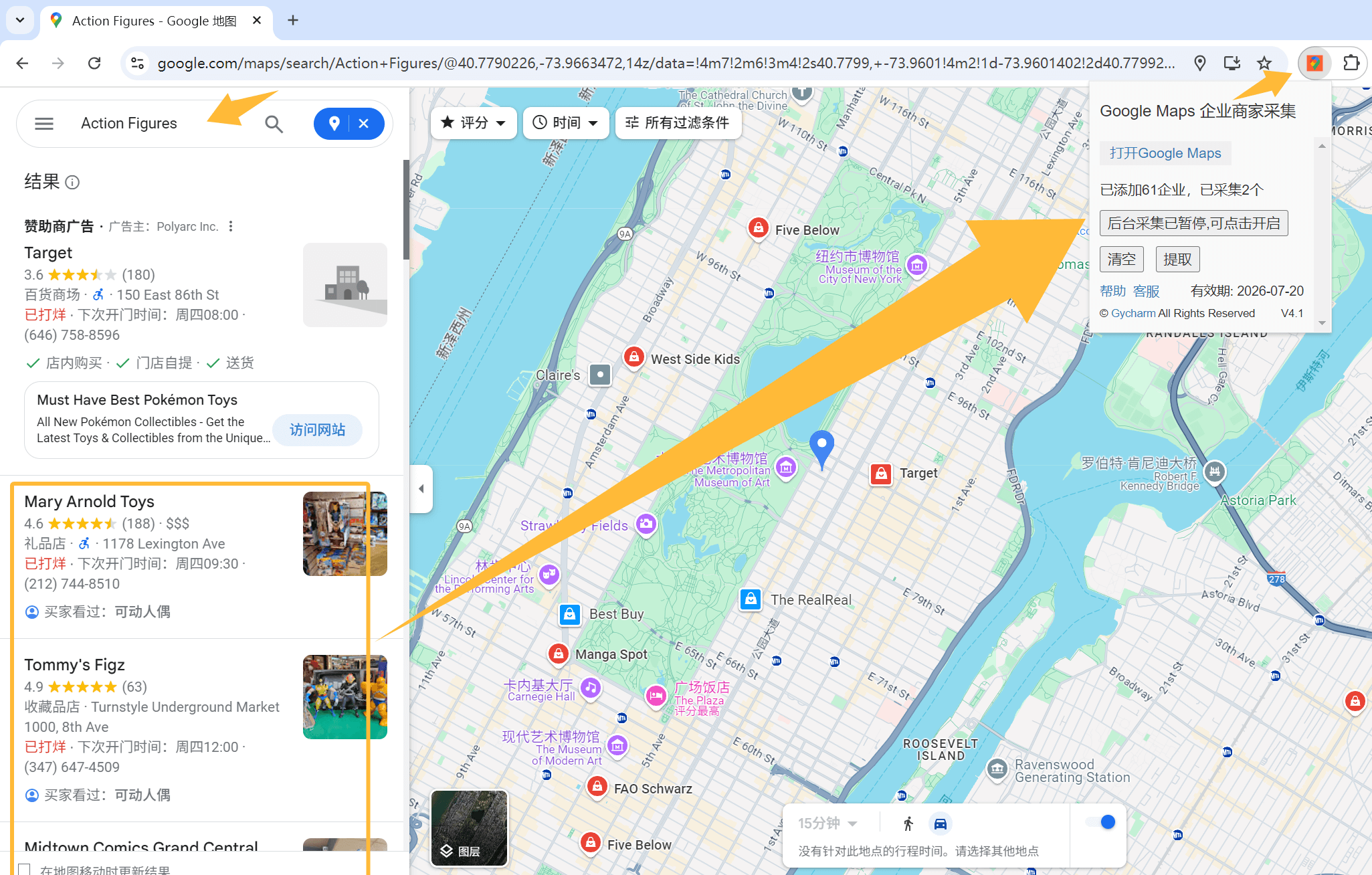Viewport: 1372px width, 875px height.
Task: Click the Strawberry Fields marker
Action: pyautogui.click(x=646, y=524)
